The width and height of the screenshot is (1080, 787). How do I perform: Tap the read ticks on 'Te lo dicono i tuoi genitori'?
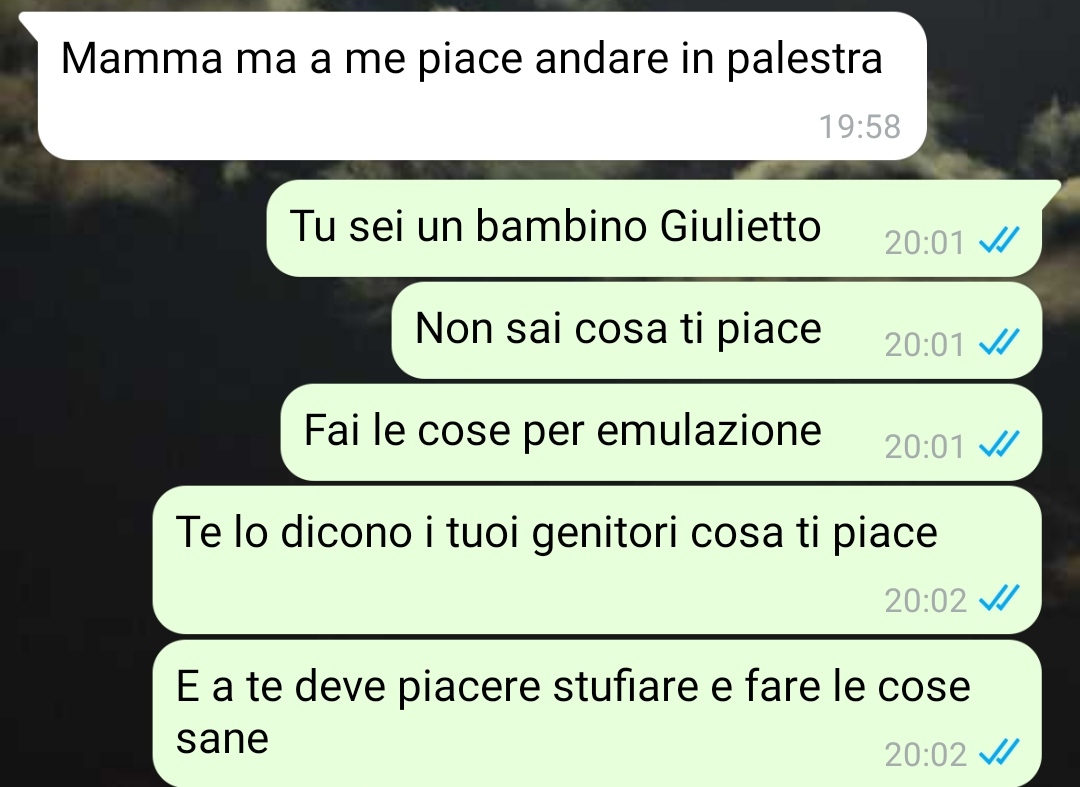[x=998, y=598]
